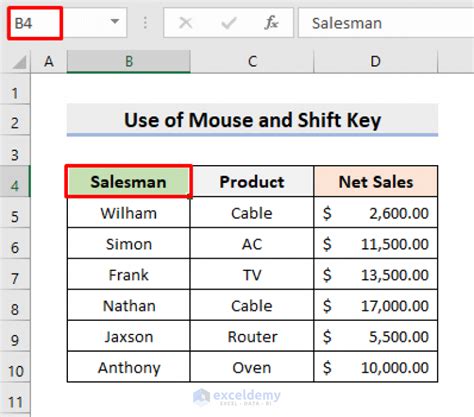Select row 8 header
Screen dimensions: 474x417
[x=15, y=305]
